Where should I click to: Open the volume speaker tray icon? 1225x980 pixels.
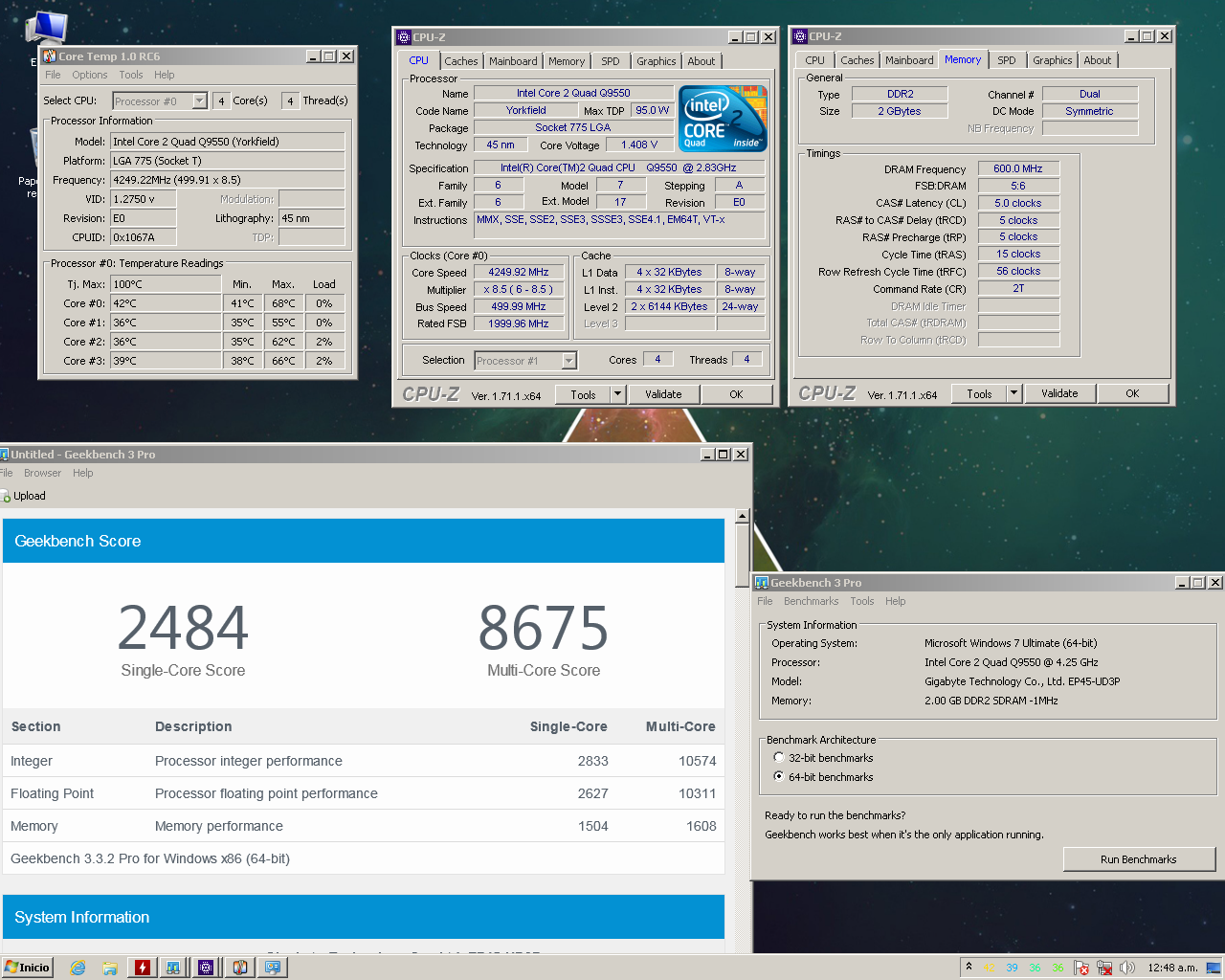(1127, 968)
